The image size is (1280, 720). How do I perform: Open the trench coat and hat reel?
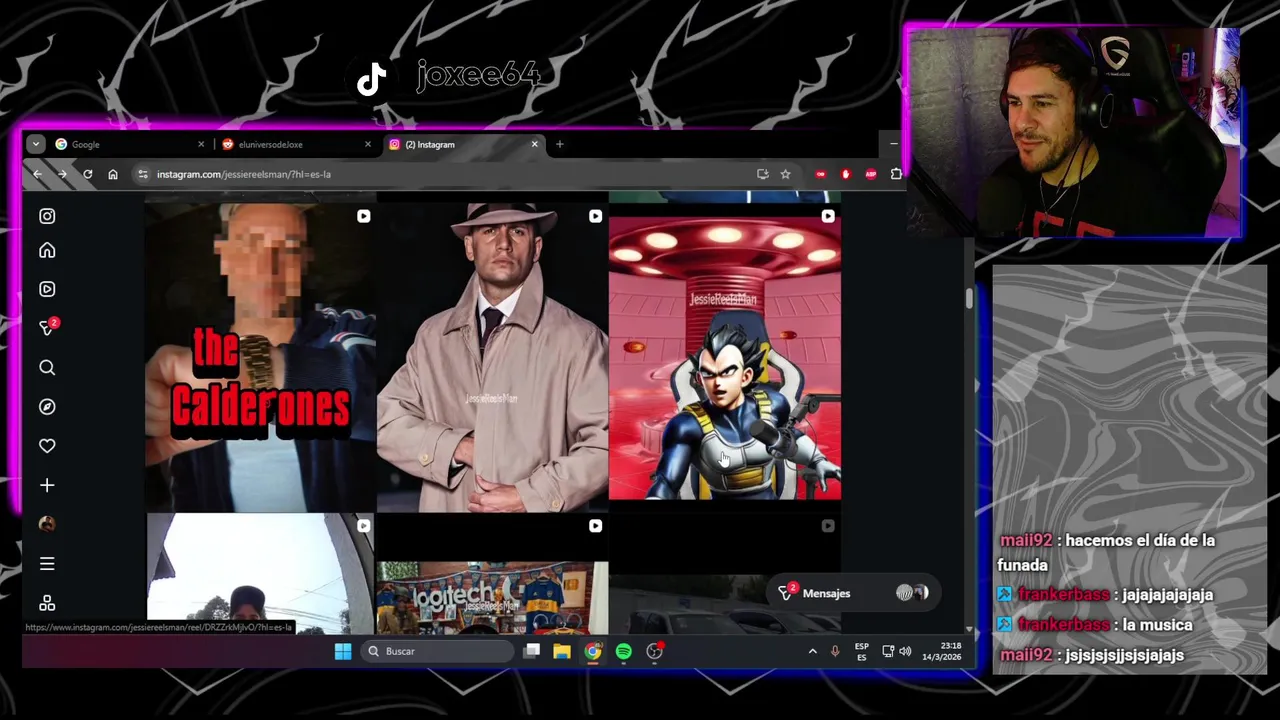pyautogui.click(x=492, y=357)
